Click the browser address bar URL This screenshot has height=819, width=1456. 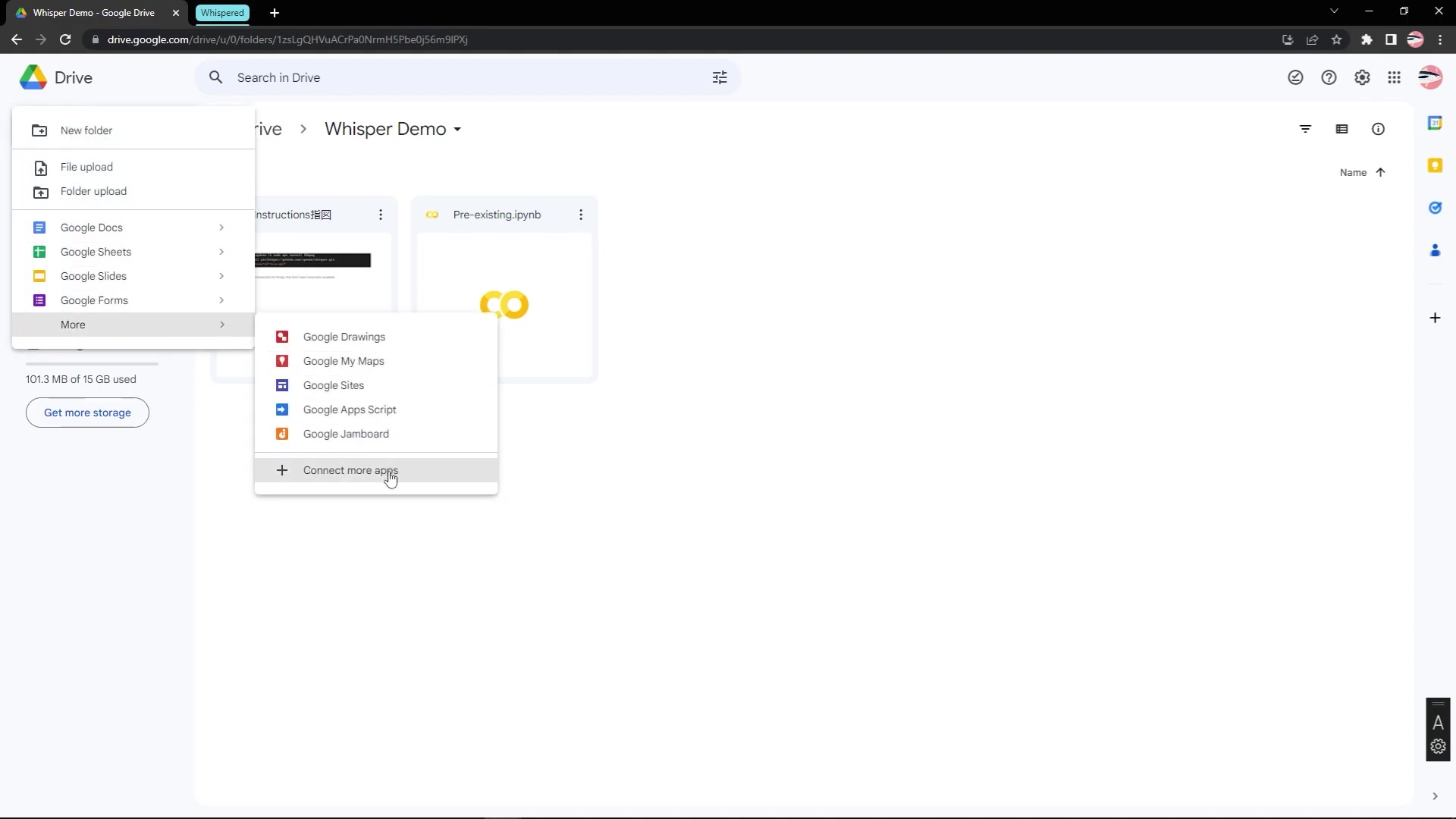287,39
